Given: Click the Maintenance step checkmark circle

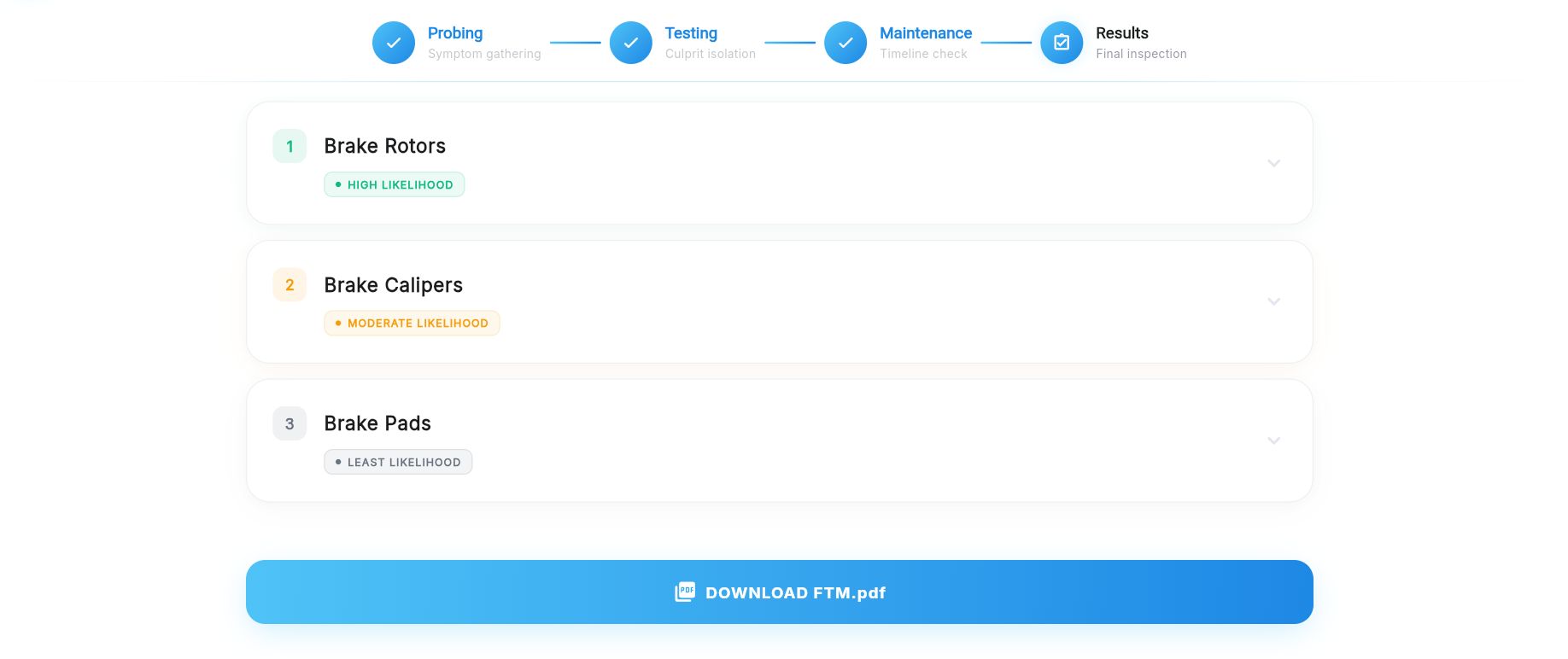Looking at the screenshot, I should [x=845, y=43].
